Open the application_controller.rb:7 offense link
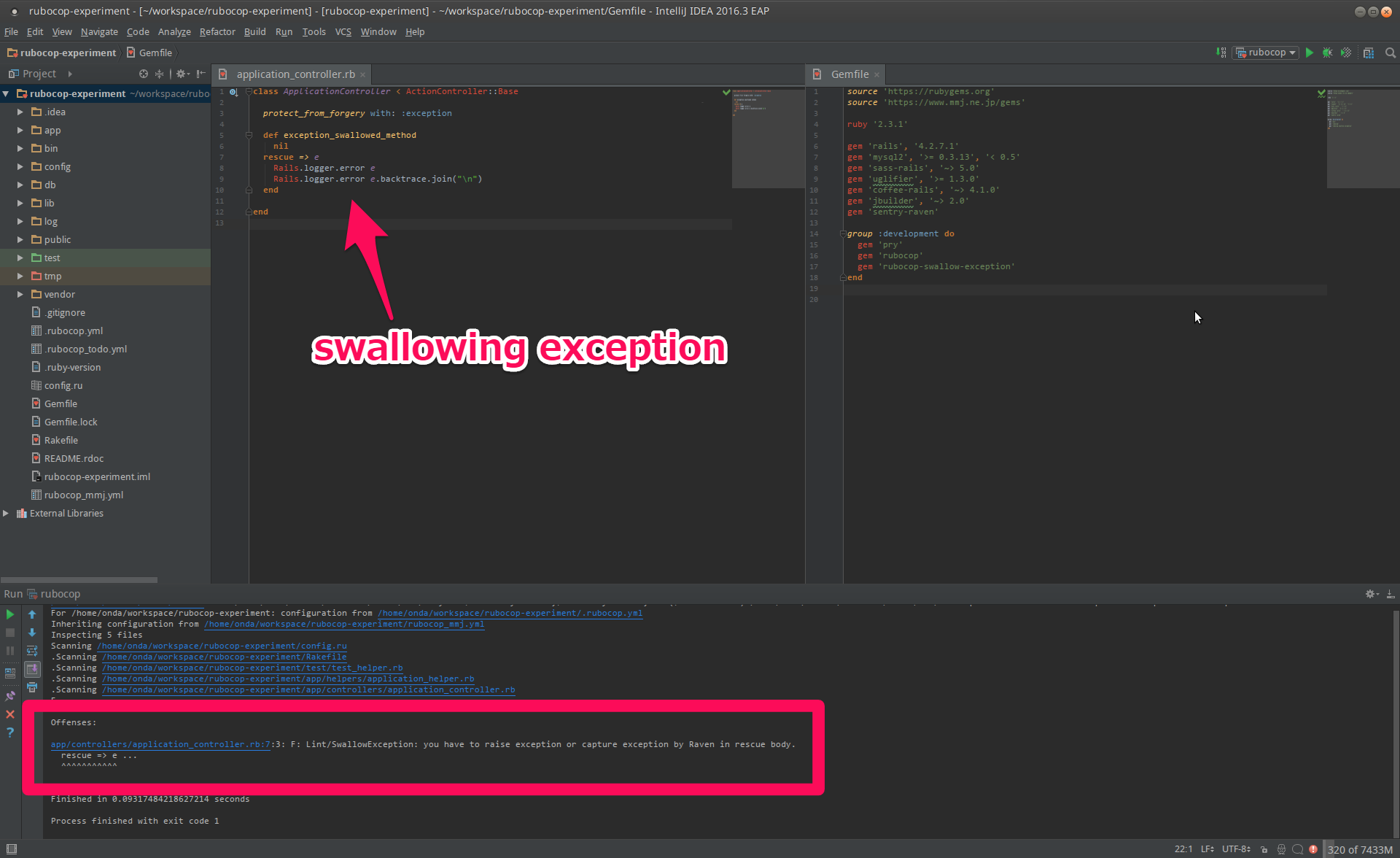 pyautogui.click(x=160, y=744)
